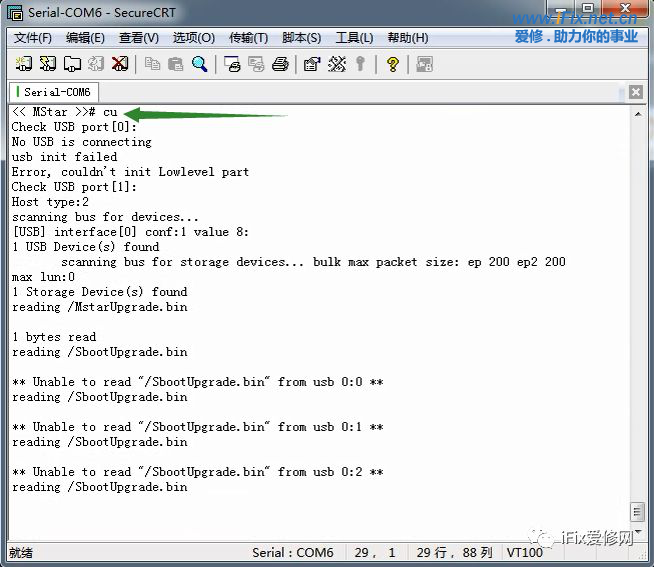Click the yellow Help question mark icon
The width and height of the screenshot is (654, 567).
pos(392,64)
